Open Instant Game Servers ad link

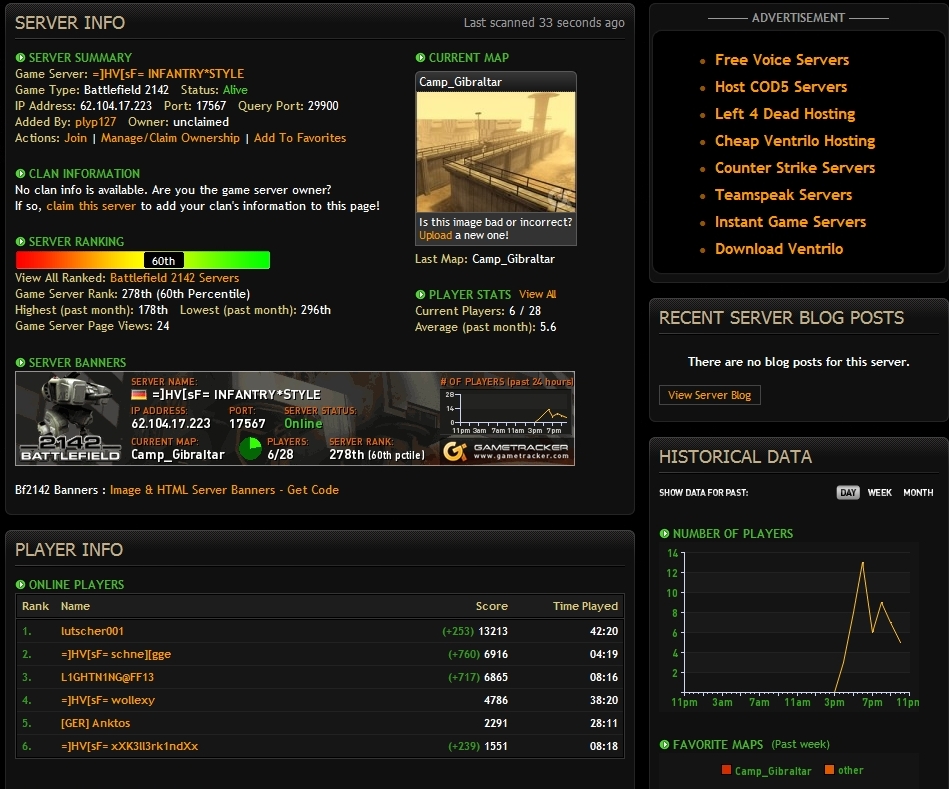pos(790,222)
